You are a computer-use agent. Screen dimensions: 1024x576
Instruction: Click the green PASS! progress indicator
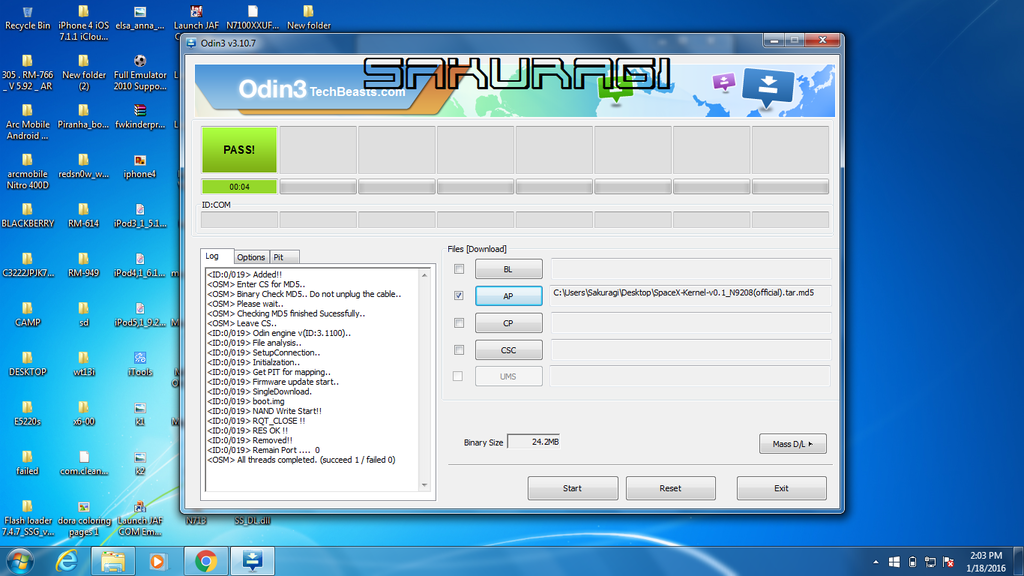[239, 149]
